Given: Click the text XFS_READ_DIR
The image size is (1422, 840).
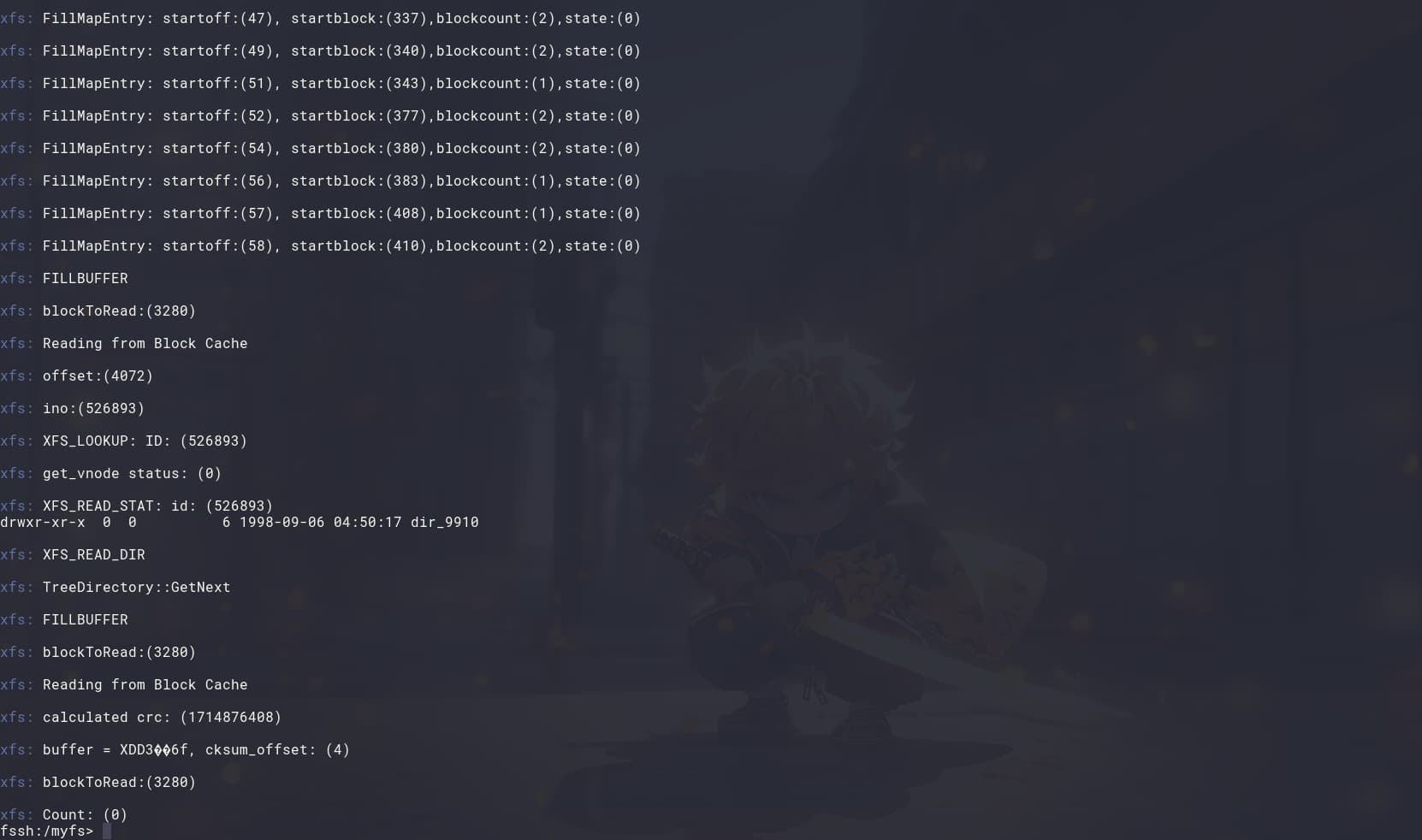Looking at the screenshot, I should pos(94,554).
